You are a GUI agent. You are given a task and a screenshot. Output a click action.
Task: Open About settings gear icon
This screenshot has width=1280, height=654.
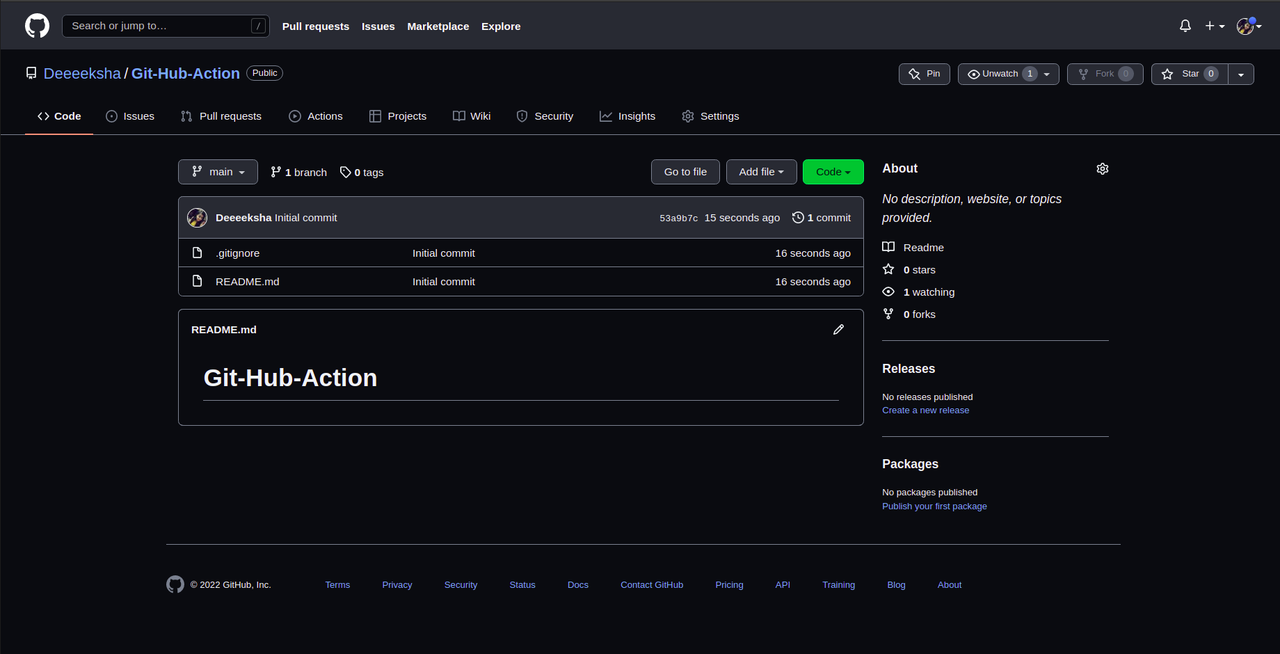point(1102,169)
